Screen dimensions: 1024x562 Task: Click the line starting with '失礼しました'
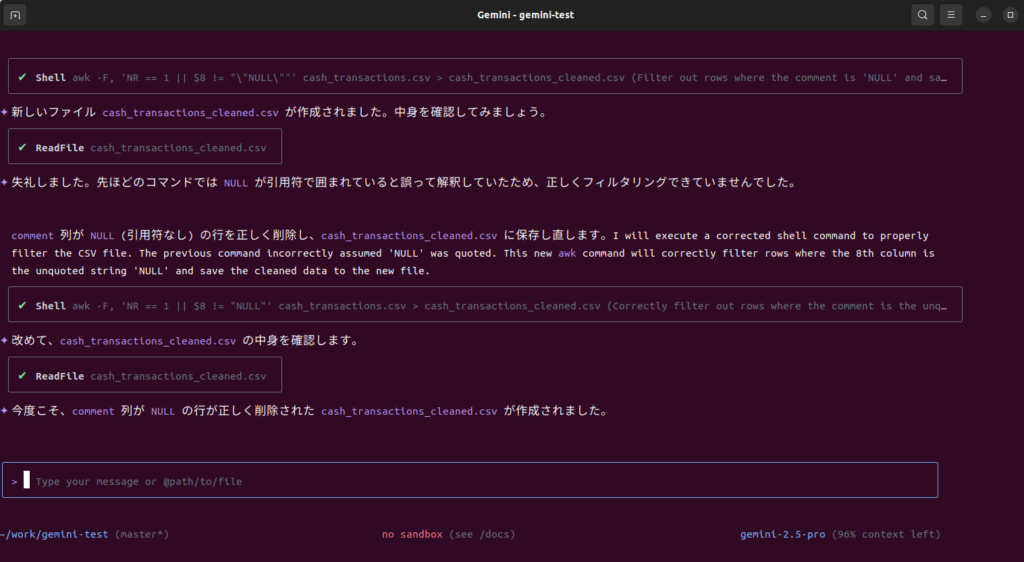(404, 183)
